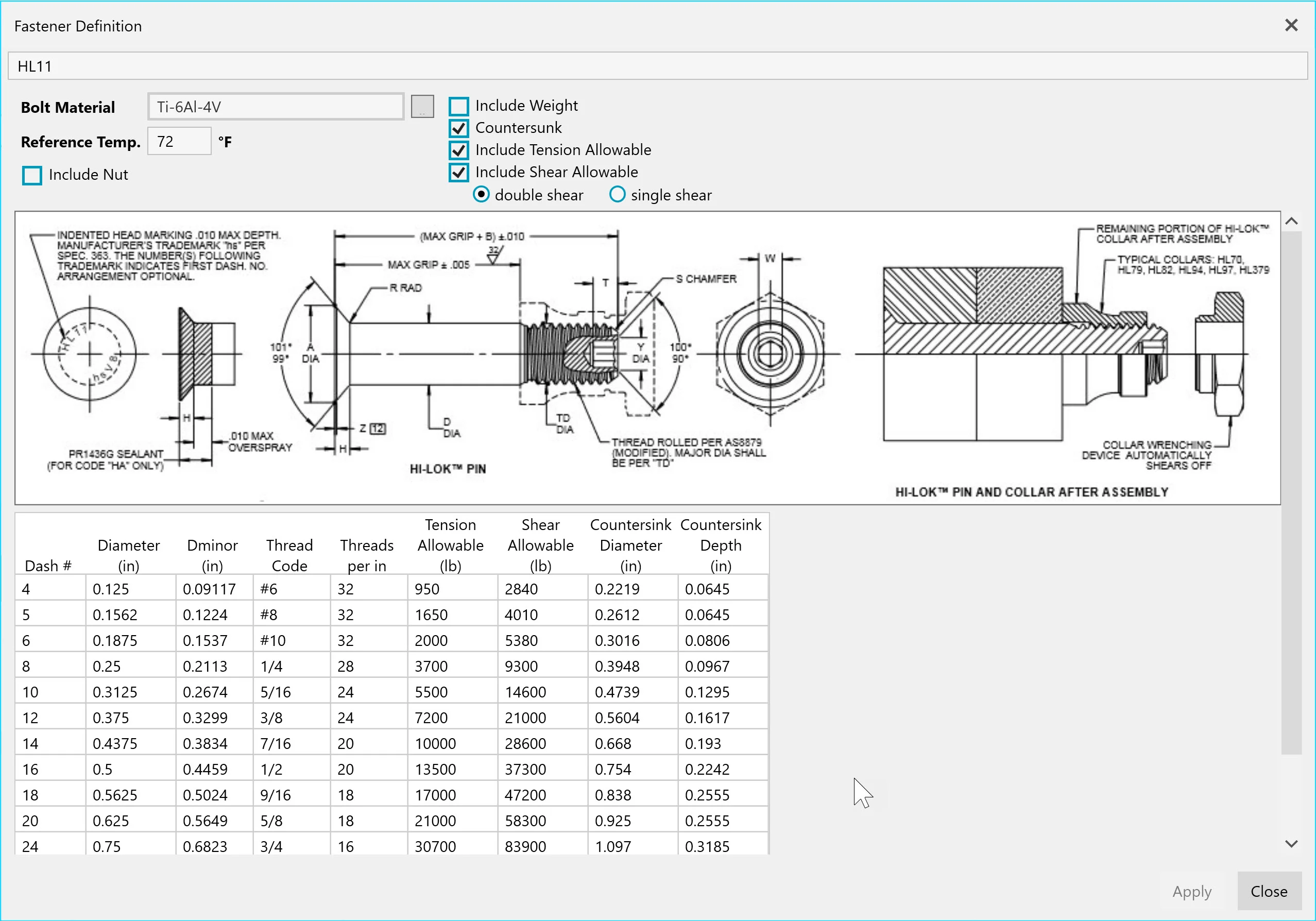Screen dimensions: 1316x921
Task: Open the bolt material browse button
Action: click(422, 107)
